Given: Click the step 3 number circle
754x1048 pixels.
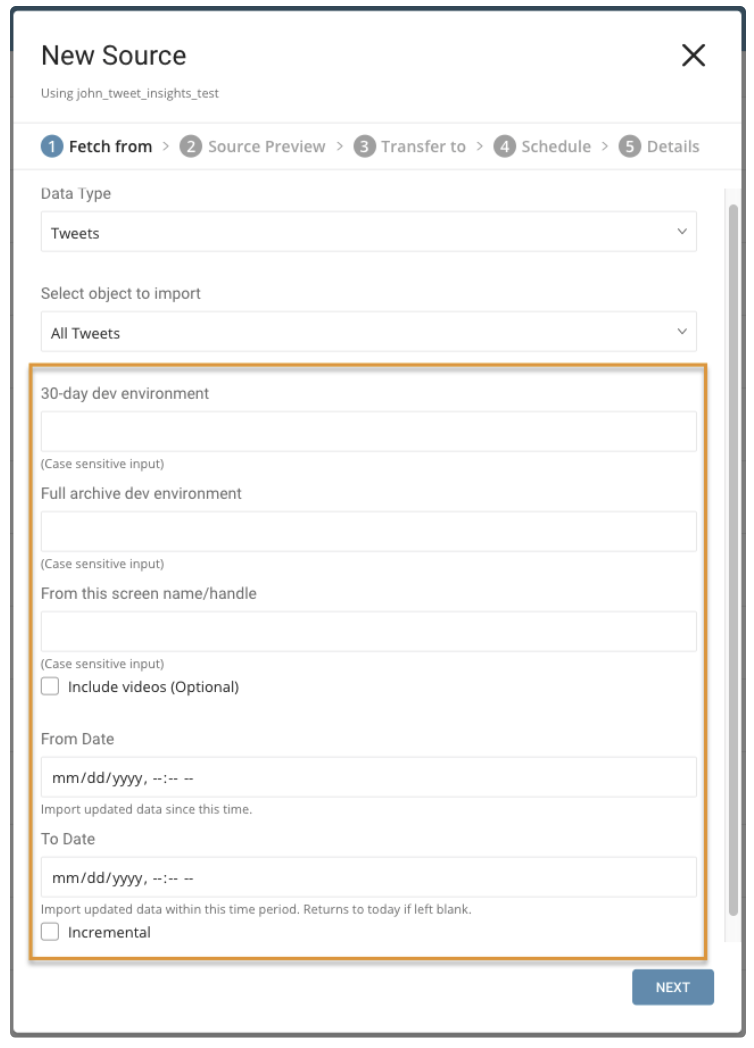Looking at the screenshot, I should tap(364, 147).
